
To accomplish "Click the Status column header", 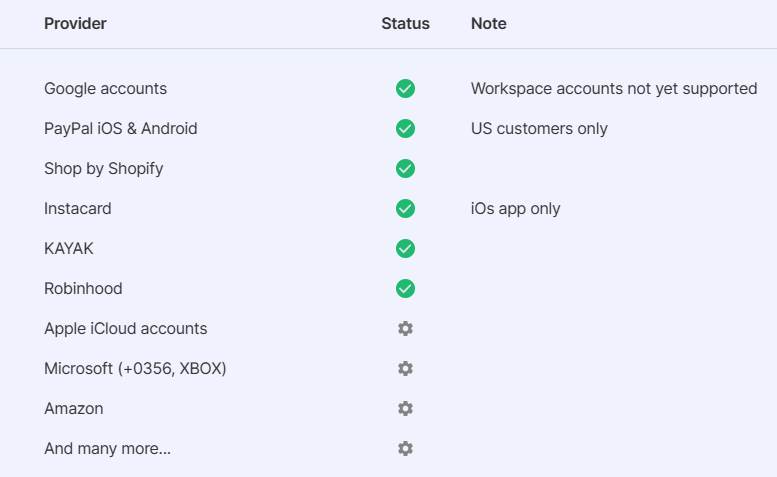I will coord(405,24).
